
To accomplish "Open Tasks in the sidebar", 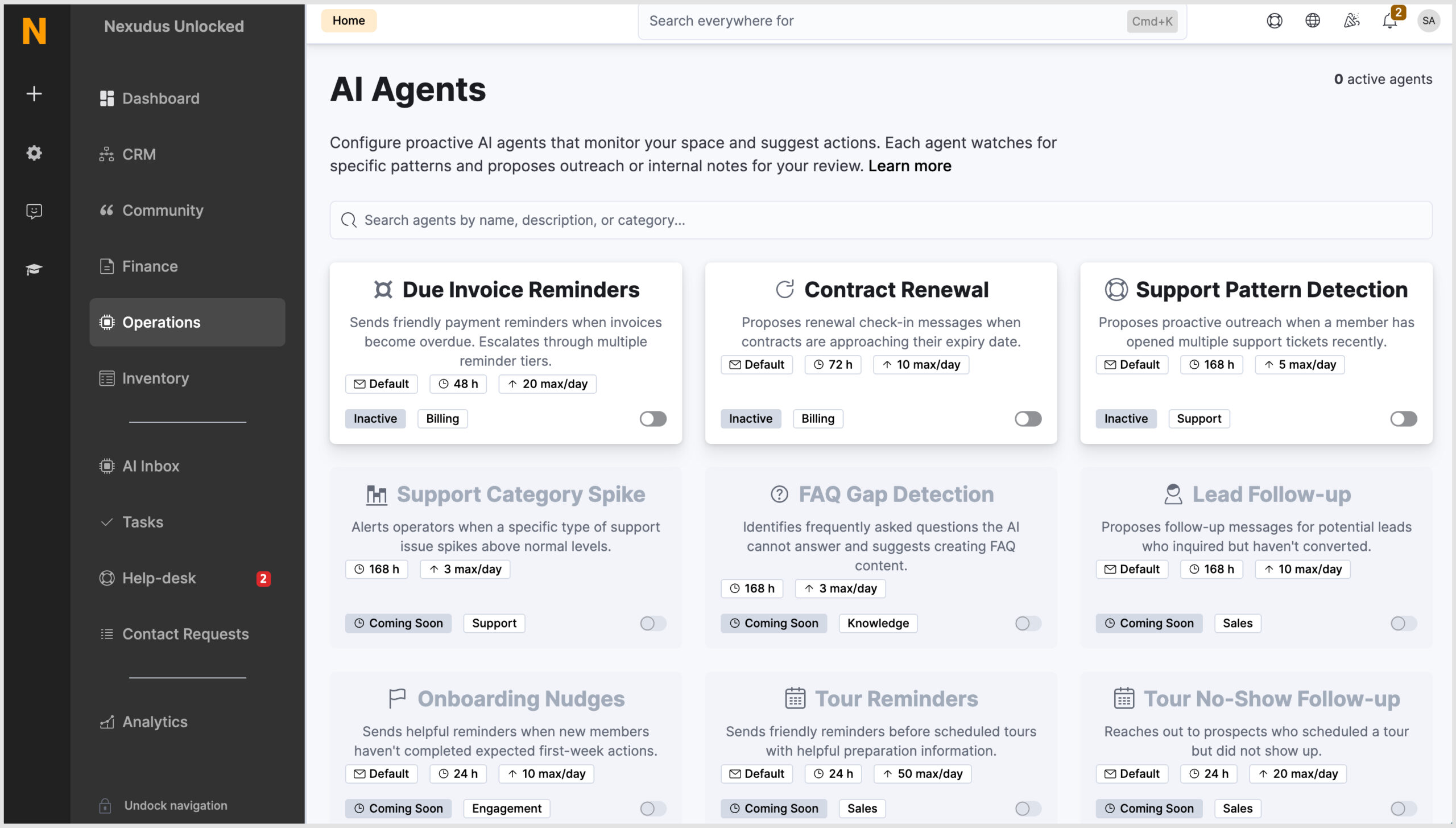I will coord(187,522).
